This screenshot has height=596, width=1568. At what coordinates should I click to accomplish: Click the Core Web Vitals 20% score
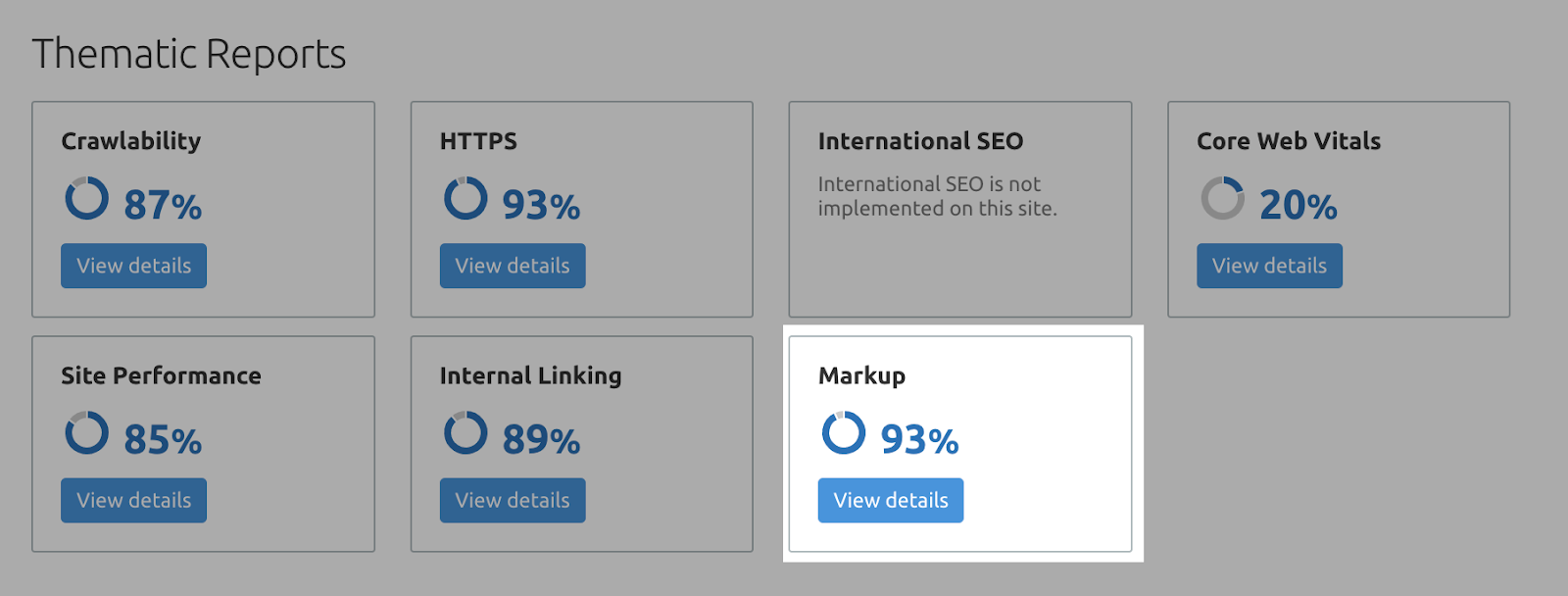(1298, 206)
